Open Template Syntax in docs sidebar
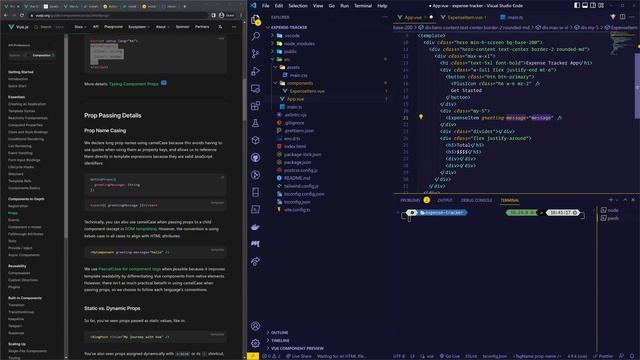This screenshot has width=640, height=360. 22,111
